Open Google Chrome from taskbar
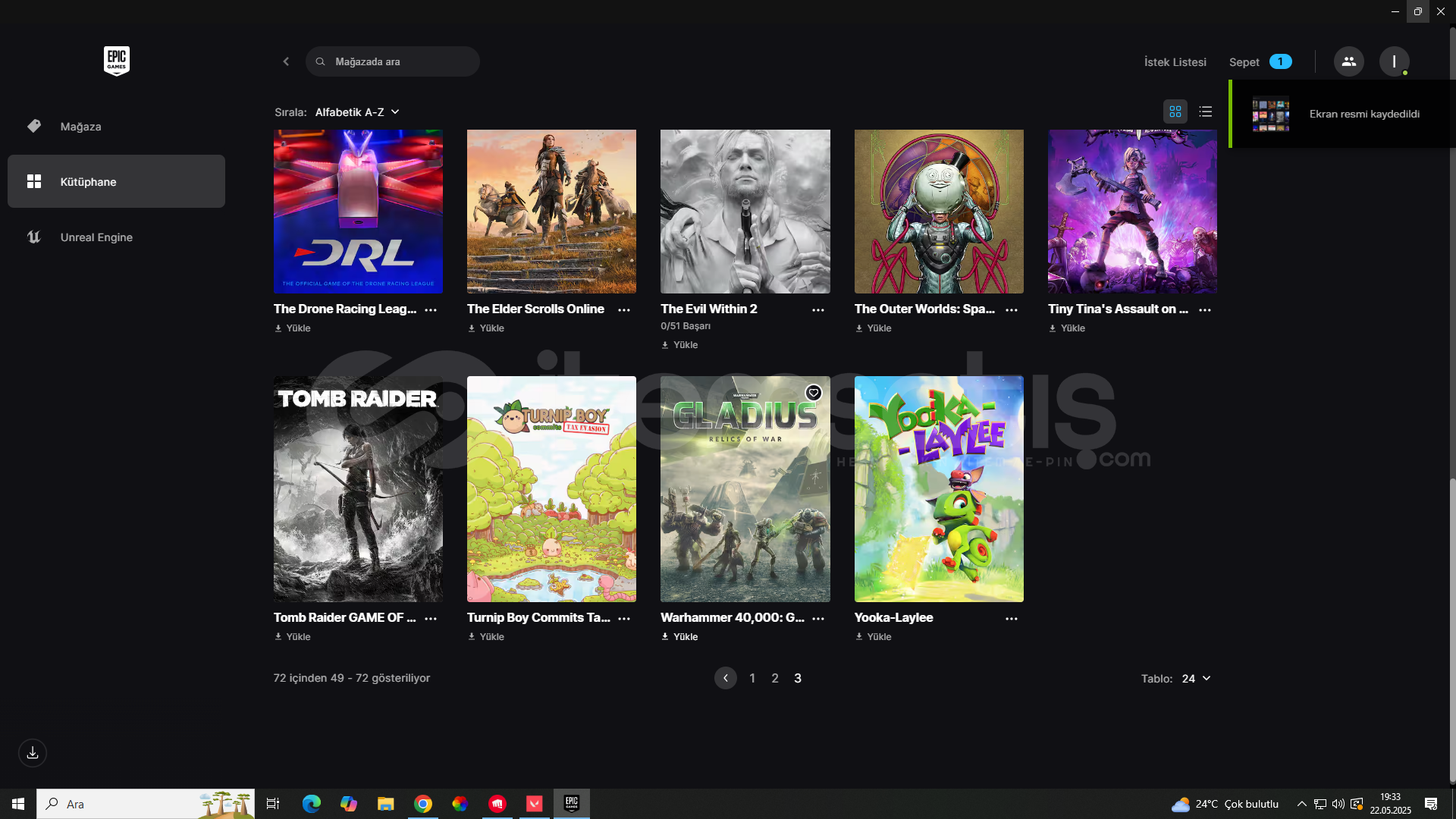Screen dimensions: 1456x819 (423, 804)
